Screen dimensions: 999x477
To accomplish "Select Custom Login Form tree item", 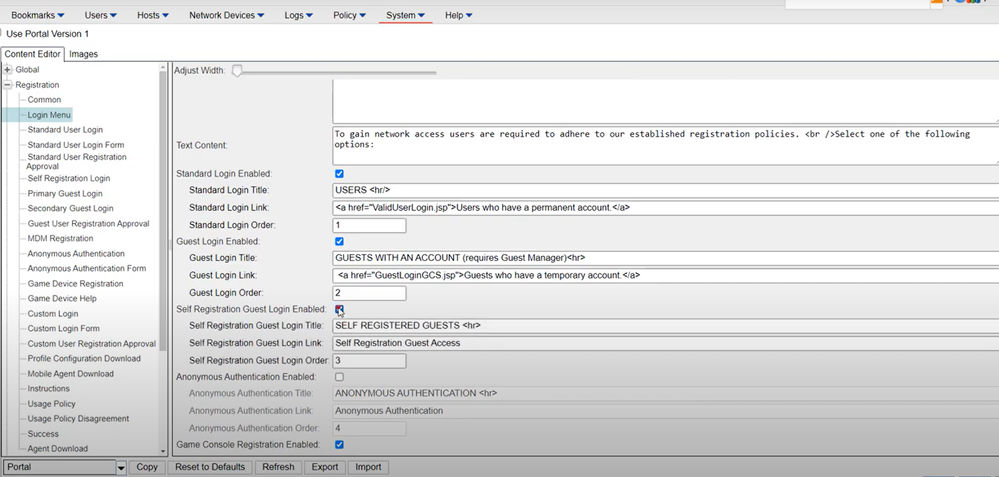I will 64,329.
